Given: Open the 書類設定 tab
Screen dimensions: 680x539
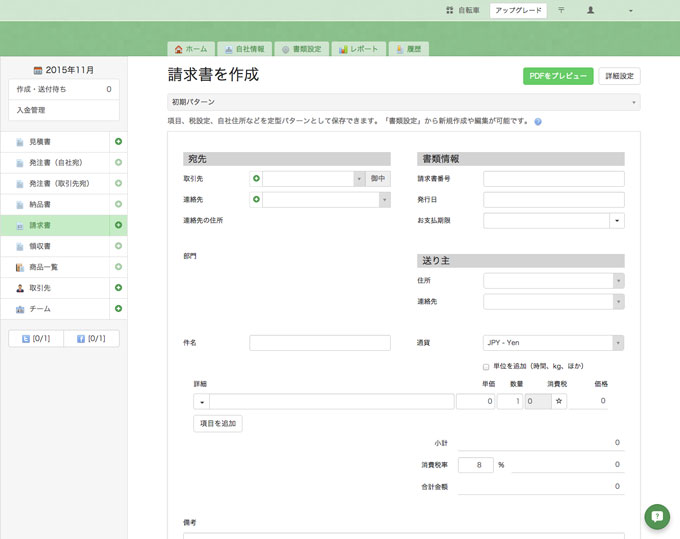Looking at the screenshot, I should pyautogui.click(x=302, y=49).
